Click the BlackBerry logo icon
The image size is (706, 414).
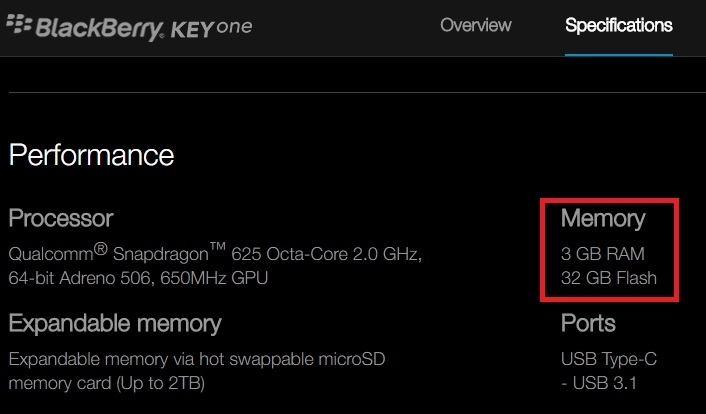click(x=19, y=24)
